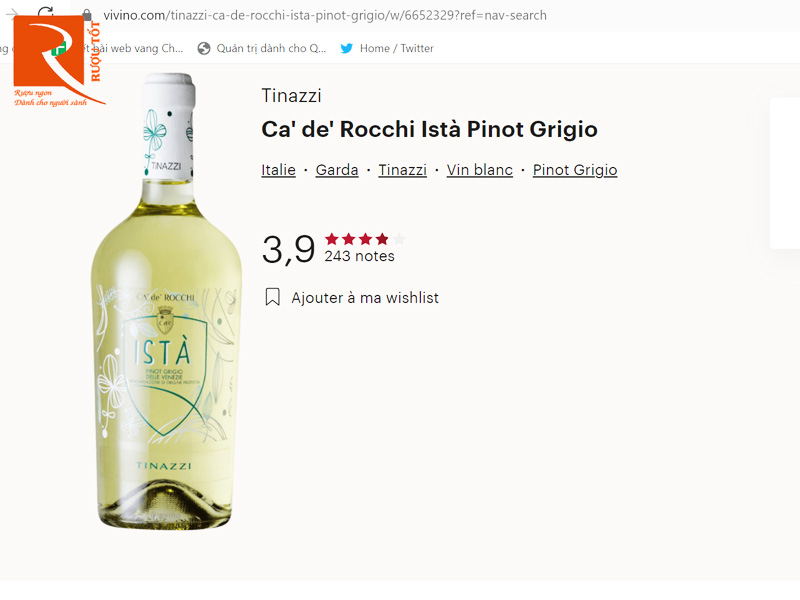
Task: Click the Twitter bird icon on bookmarks bar
Action: [346, 47]
